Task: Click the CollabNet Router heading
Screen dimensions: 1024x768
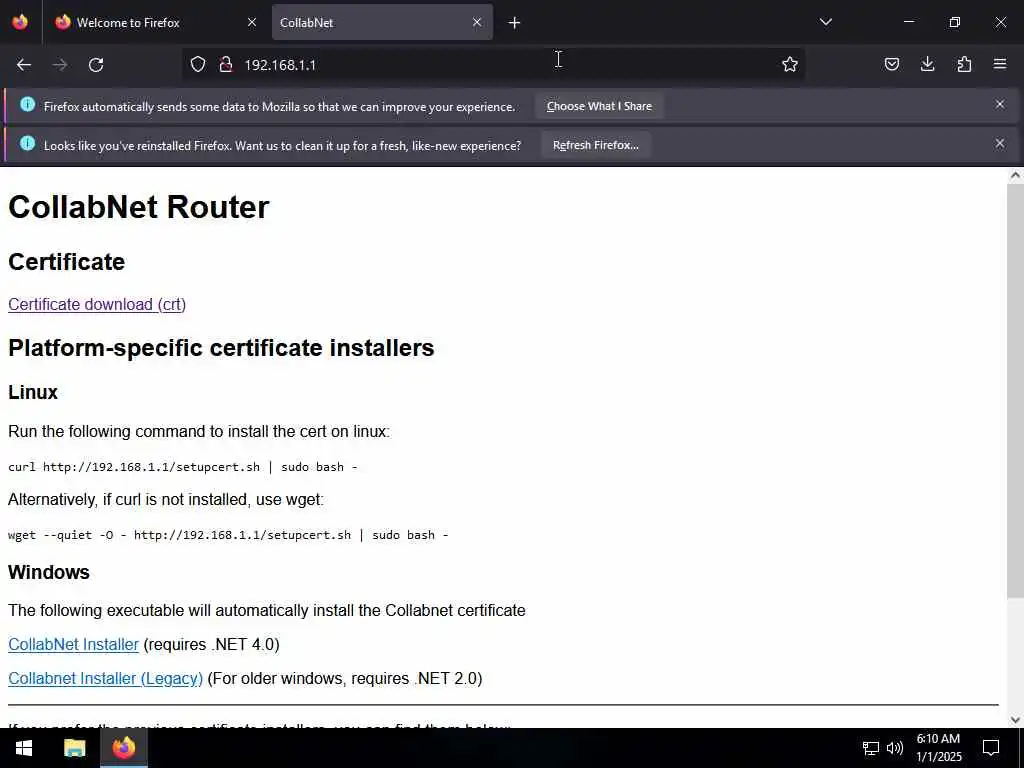Action: pyautogui.click(x=138, y=207)
